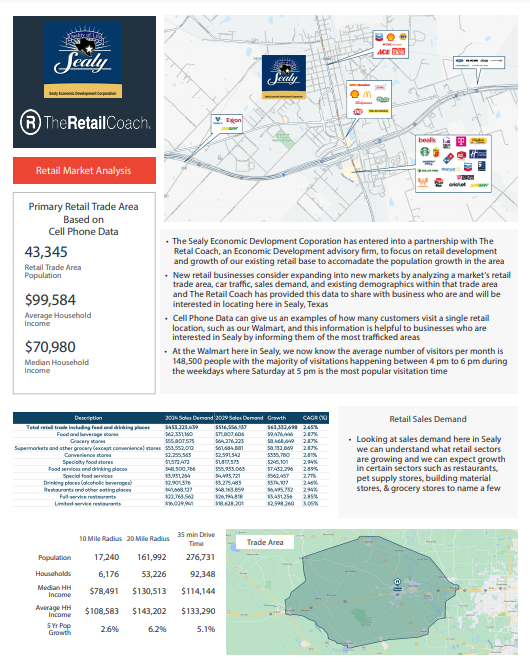This screenshot has height=662, width=530.
Task: Click the 'Full-service restaurants' row label
Action: point(88,497)
